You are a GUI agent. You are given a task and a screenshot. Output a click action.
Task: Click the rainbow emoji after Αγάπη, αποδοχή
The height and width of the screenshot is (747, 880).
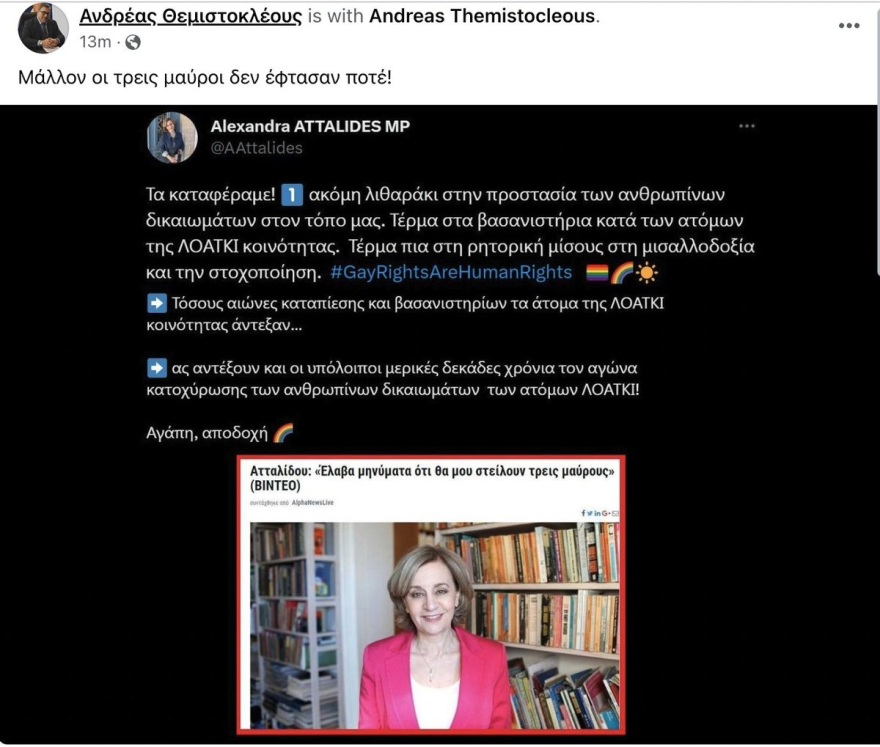[283, 433]
